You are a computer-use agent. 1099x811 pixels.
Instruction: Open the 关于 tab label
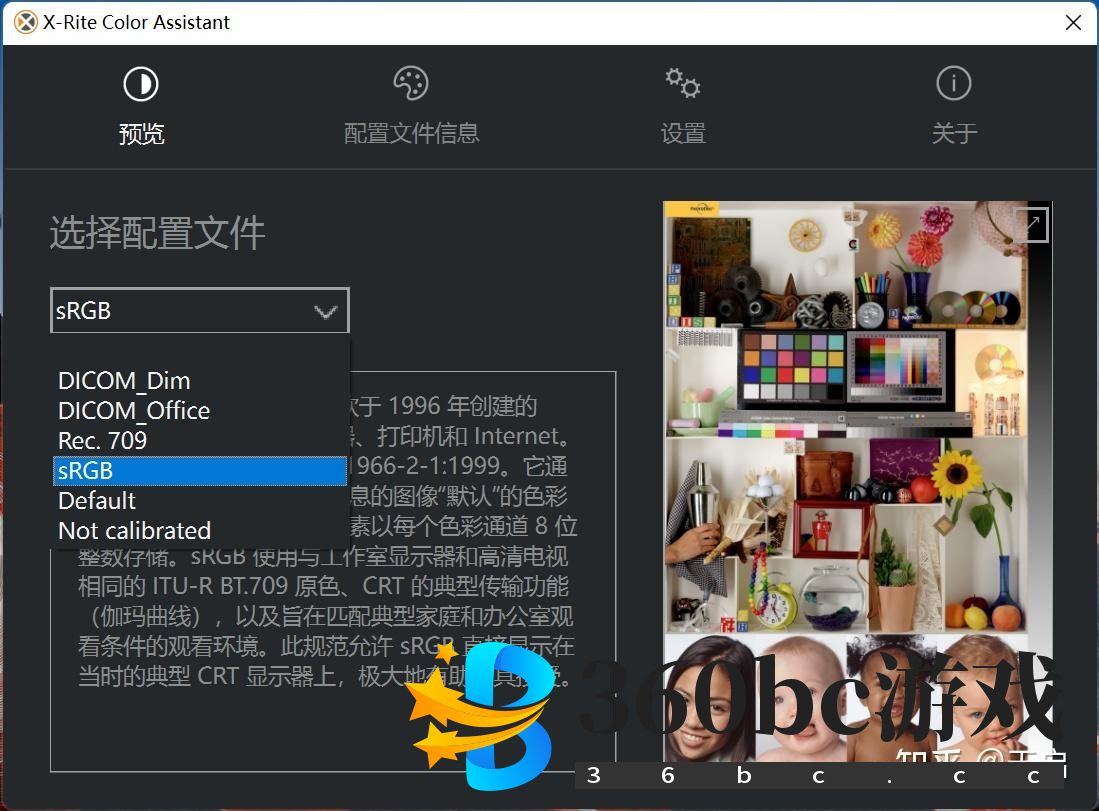pos(953,134)
